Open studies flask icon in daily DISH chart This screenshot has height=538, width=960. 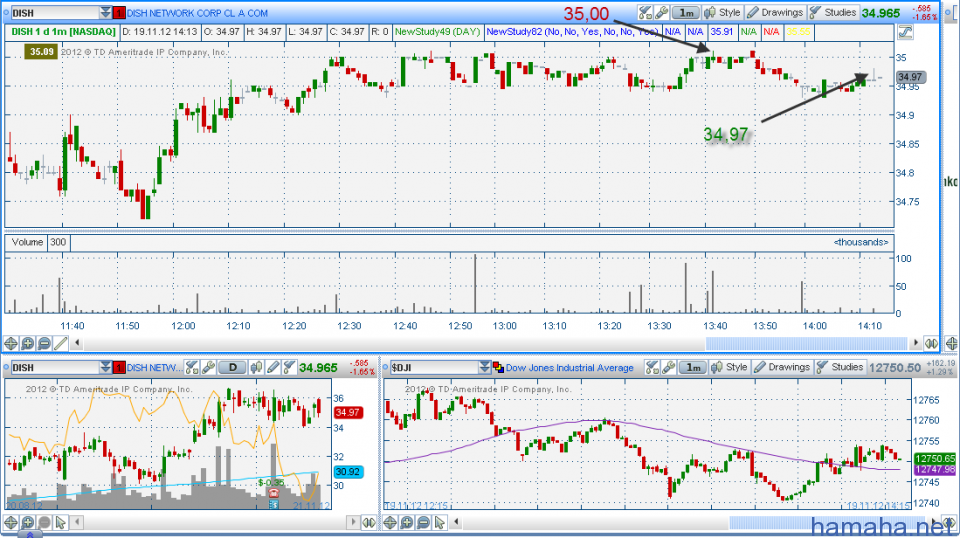288,367
